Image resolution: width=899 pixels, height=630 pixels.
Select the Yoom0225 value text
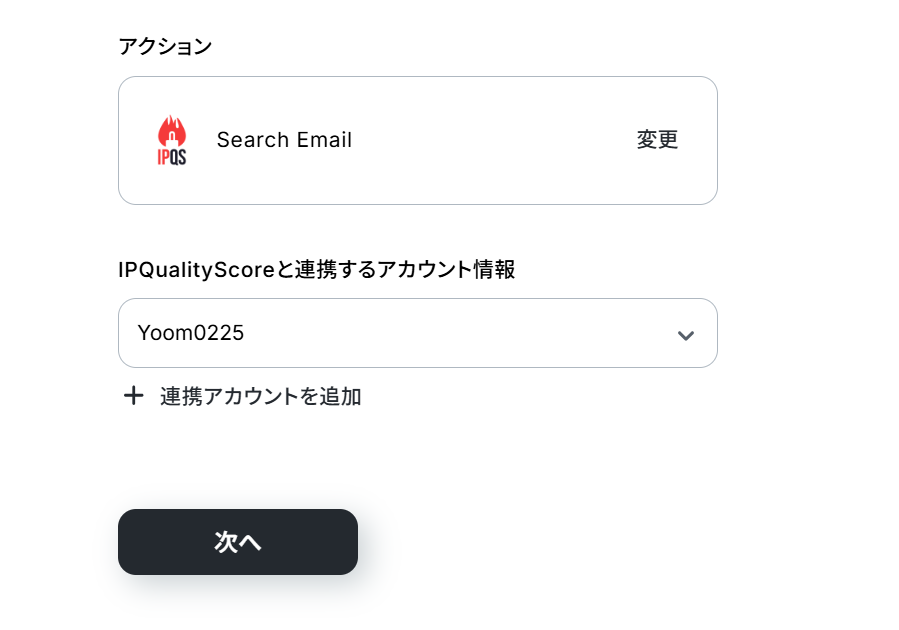coord(191,333)
